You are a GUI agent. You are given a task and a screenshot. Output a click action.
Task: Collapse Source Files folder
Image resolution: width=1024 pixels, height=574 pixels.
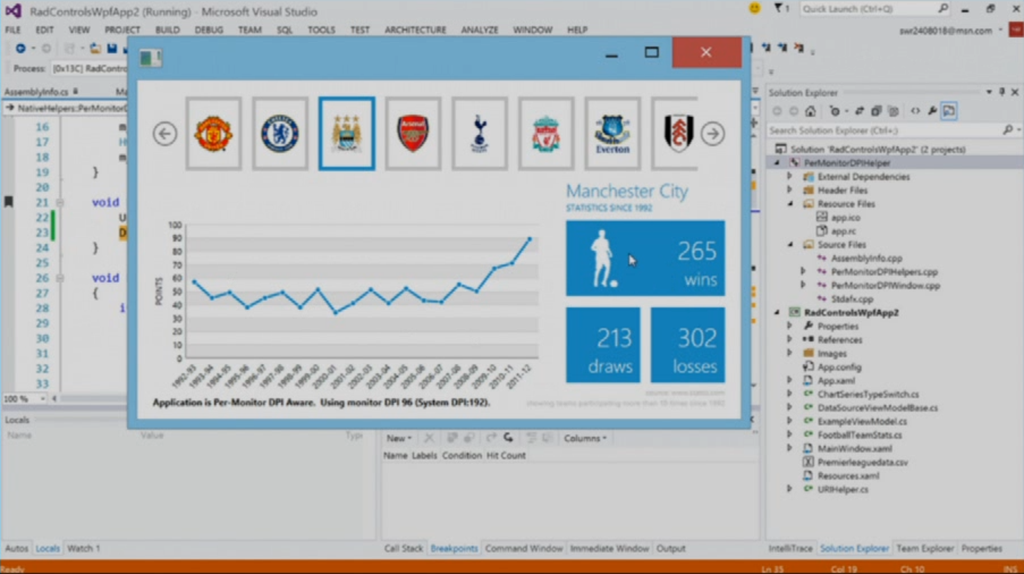click(790, 244)
